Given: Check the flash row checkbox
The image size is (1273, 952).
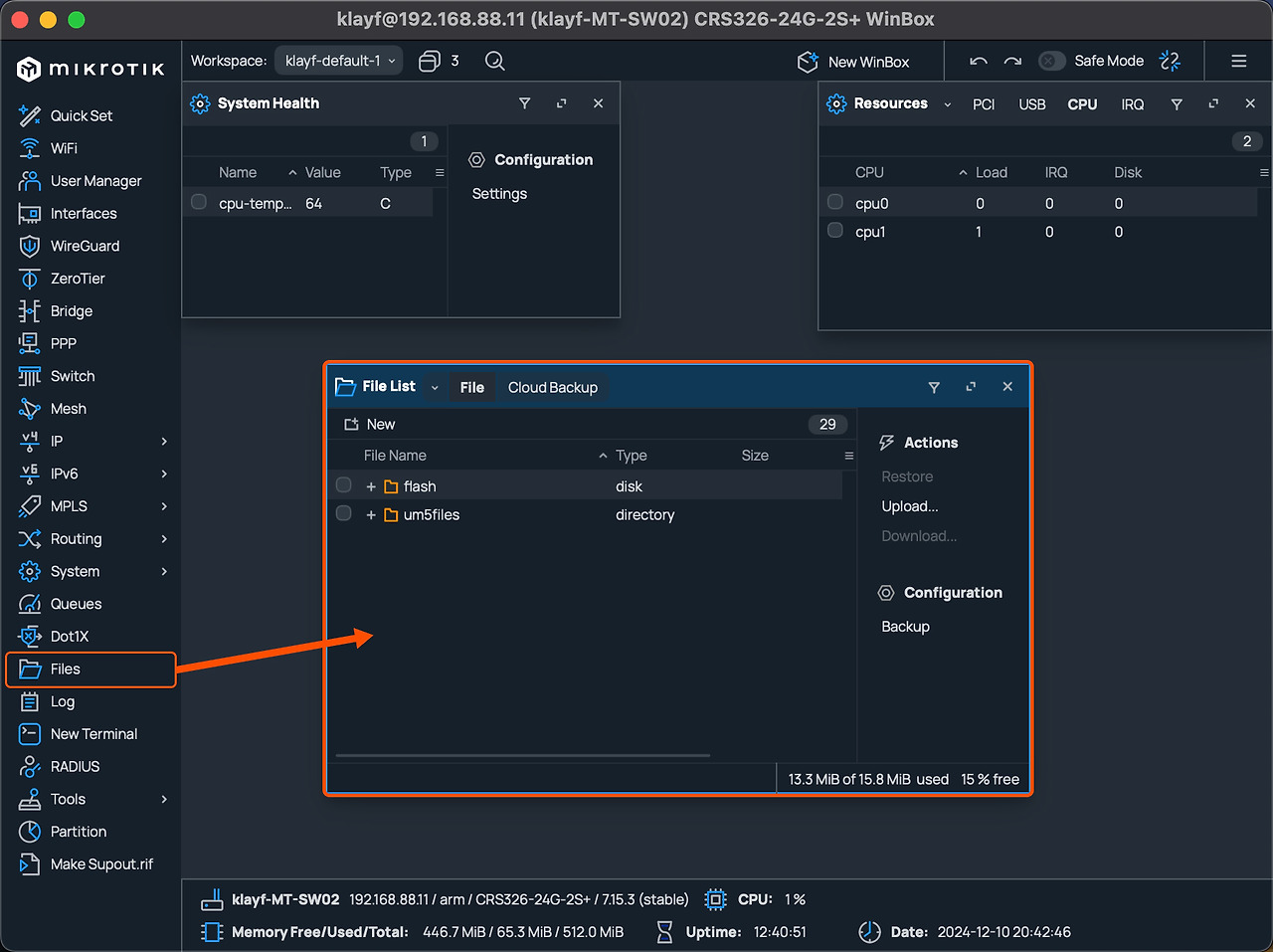Looking at the screenshot, I should [x=343, y=485].
